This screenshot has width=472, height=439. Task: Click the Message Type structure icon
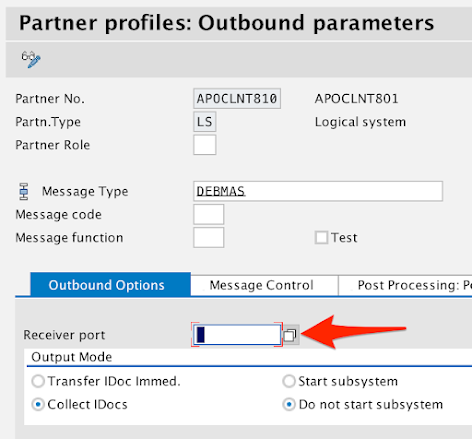pos(24,191)
